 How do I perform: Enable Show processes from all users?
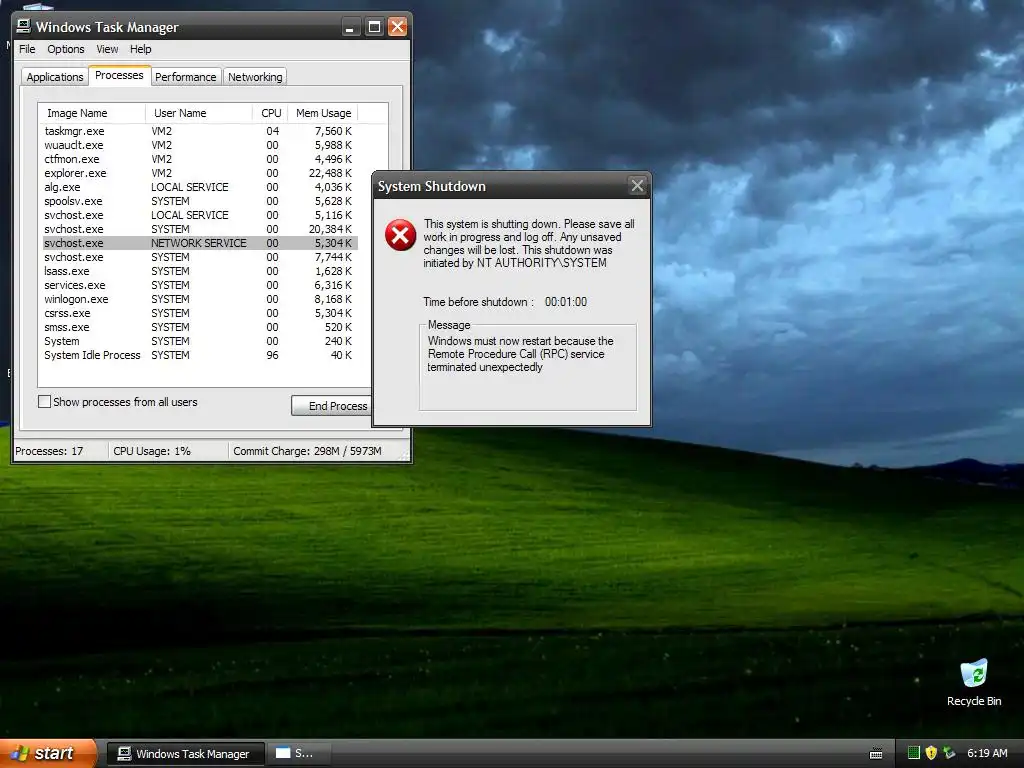[44, 402]
